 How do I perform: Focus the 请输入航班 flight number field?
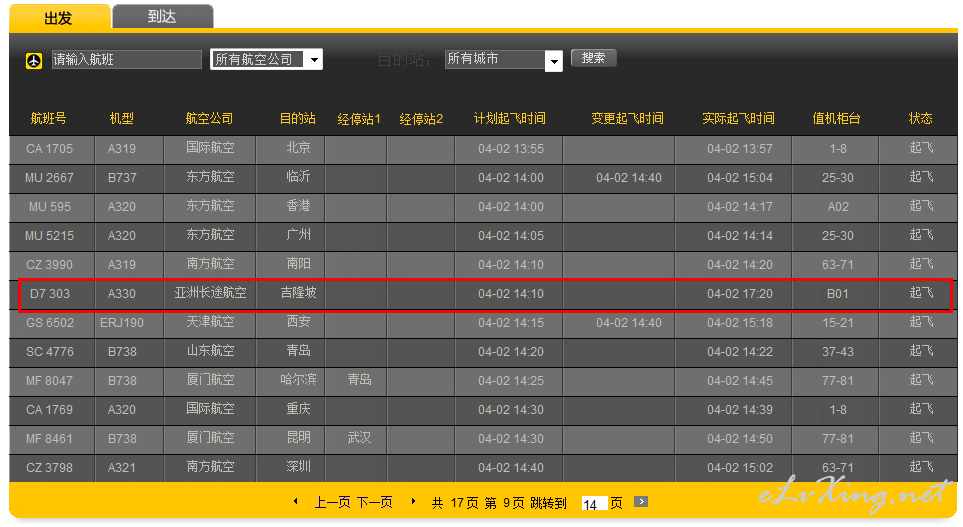click(127, 60)
